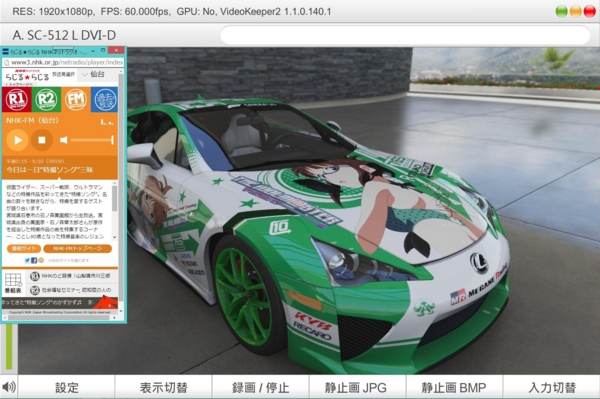This screenshot has width=600, height=399.
Task: Click the description box down arrow
Action: [x=114, y=238]
